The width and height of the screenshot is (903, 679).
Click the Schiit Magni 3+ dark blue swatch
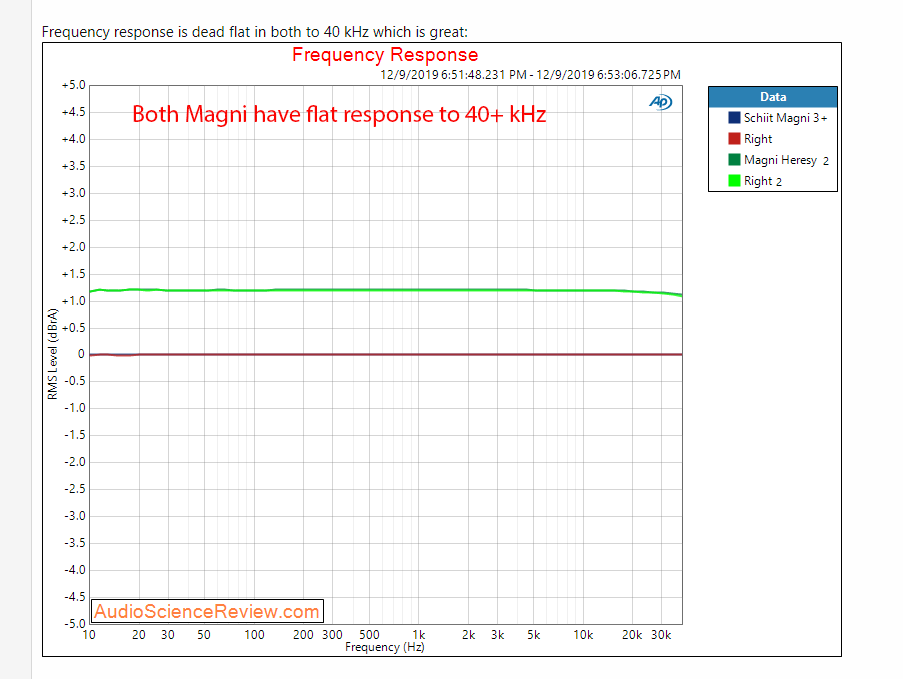tap(734, 117)
